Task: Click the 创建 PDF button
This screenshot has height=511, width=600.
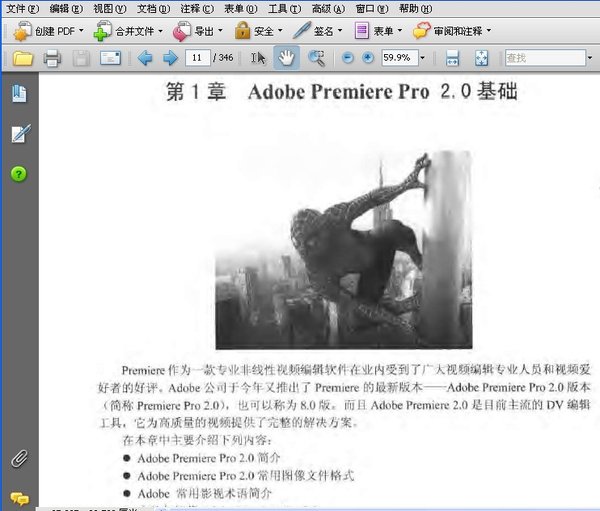Action: [44, 31]
